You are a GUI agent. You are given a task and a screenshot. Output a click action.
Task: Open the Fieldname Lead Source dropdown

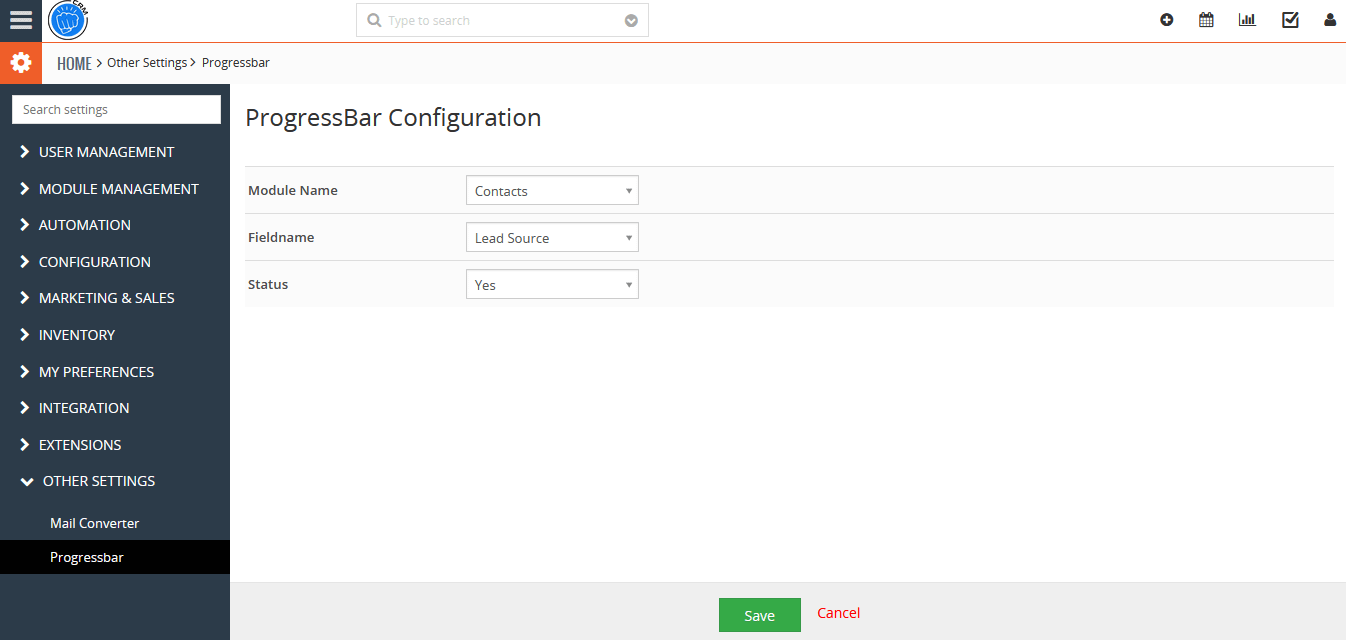(x=552, y=238)
